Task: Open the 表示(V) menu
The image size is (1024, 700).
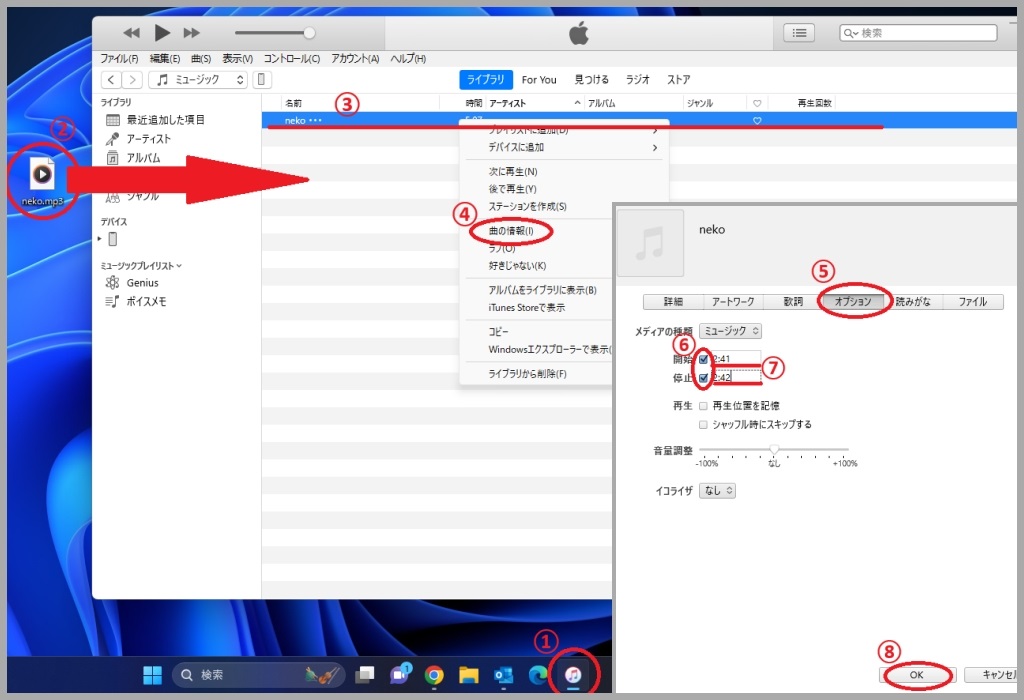Action: point(237,59)
